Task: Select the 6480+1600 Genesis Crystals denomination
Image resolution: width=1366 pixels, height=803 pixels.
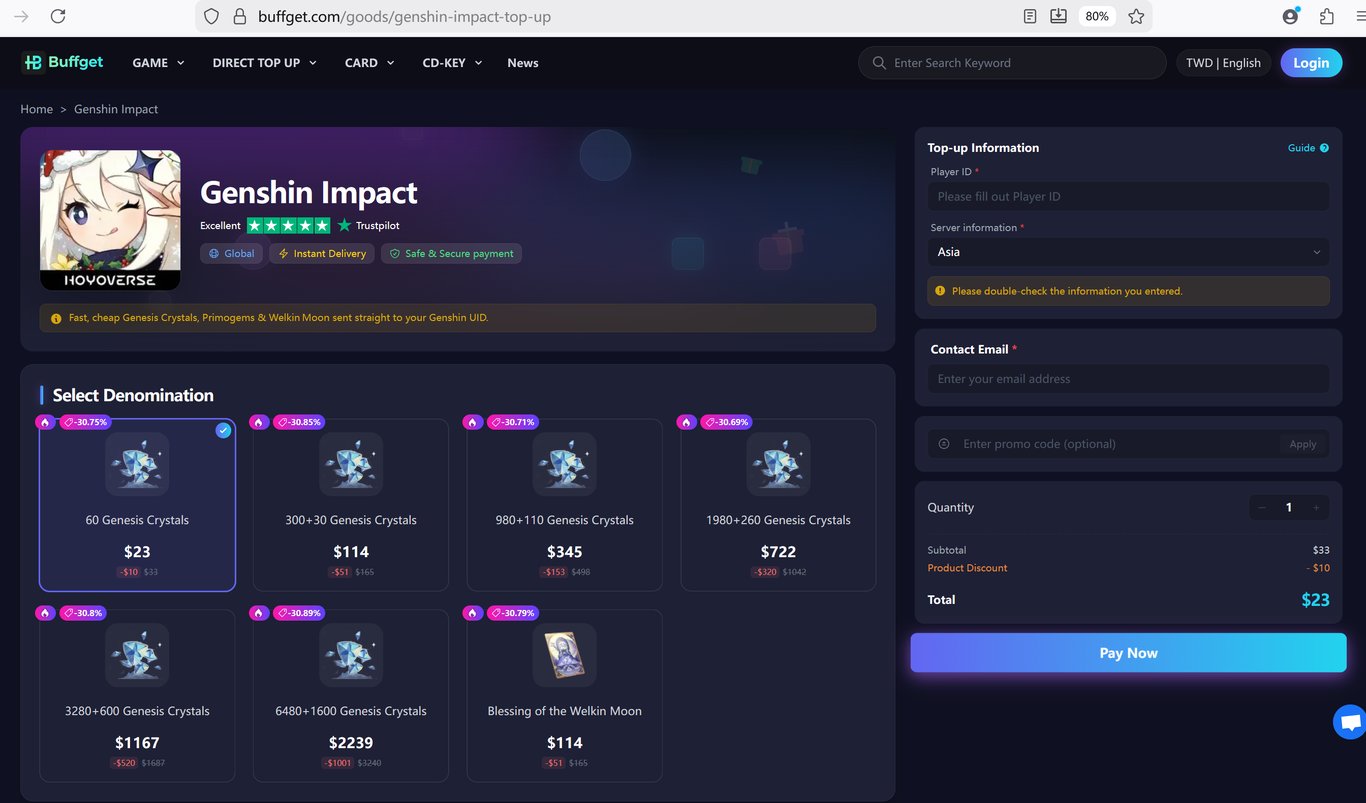Action: [x=351, y=696]
